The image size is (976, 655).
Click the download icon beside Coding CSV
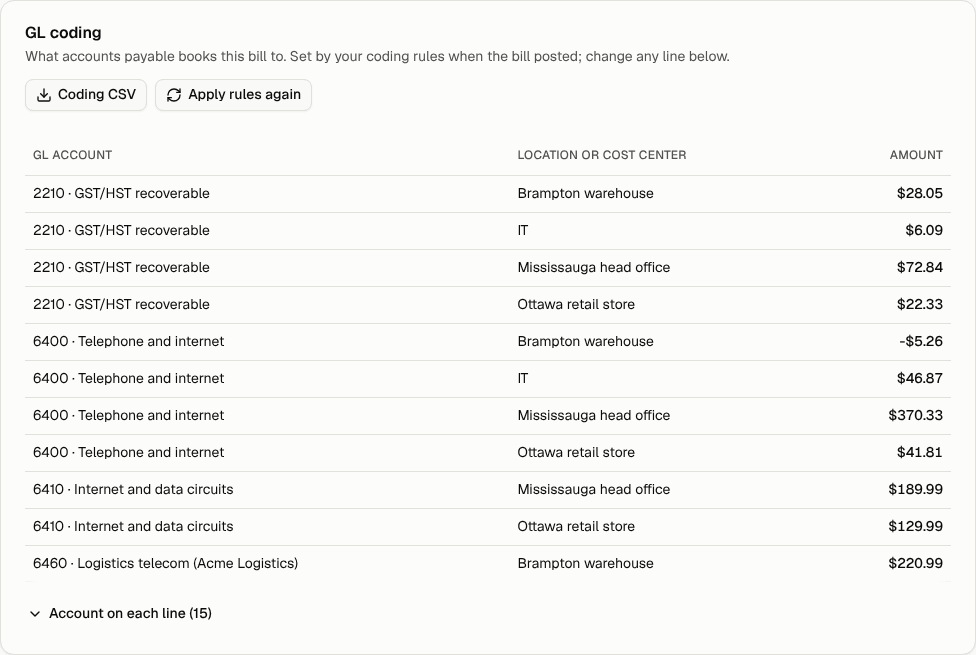point(44,95)
